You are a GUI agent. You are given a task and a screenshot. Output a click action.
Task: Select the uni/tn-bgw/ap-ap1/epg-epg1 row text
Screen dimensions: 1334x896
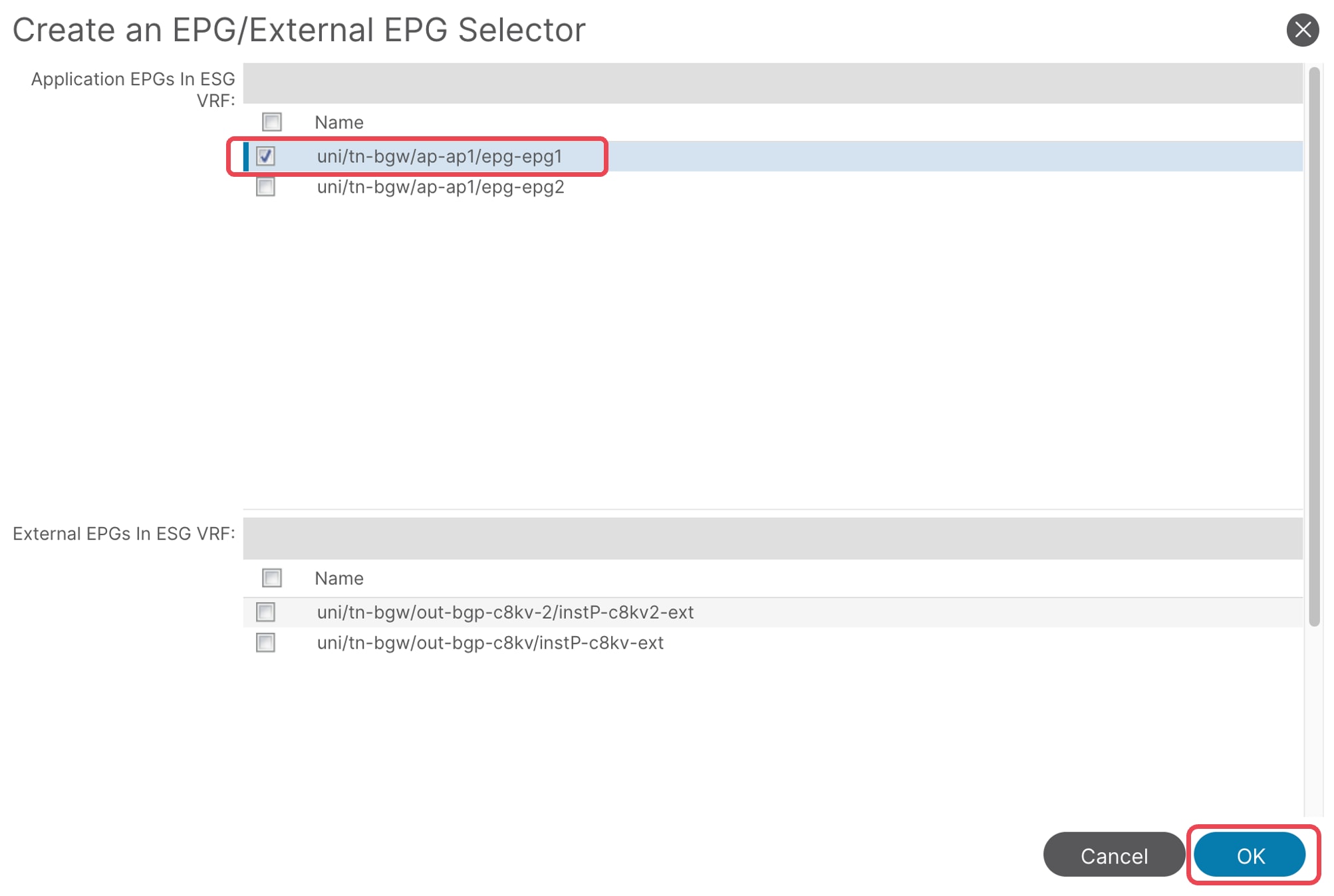click(x=440, y=156)
